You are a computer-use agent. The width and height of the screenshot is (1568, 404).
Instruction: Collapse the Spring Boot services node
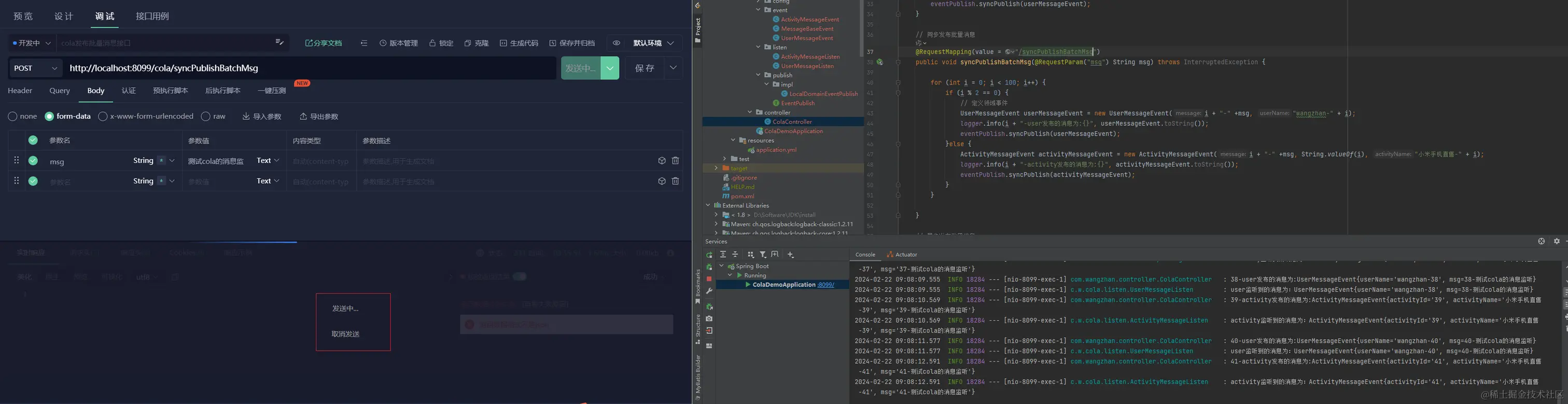click(722, 267)
